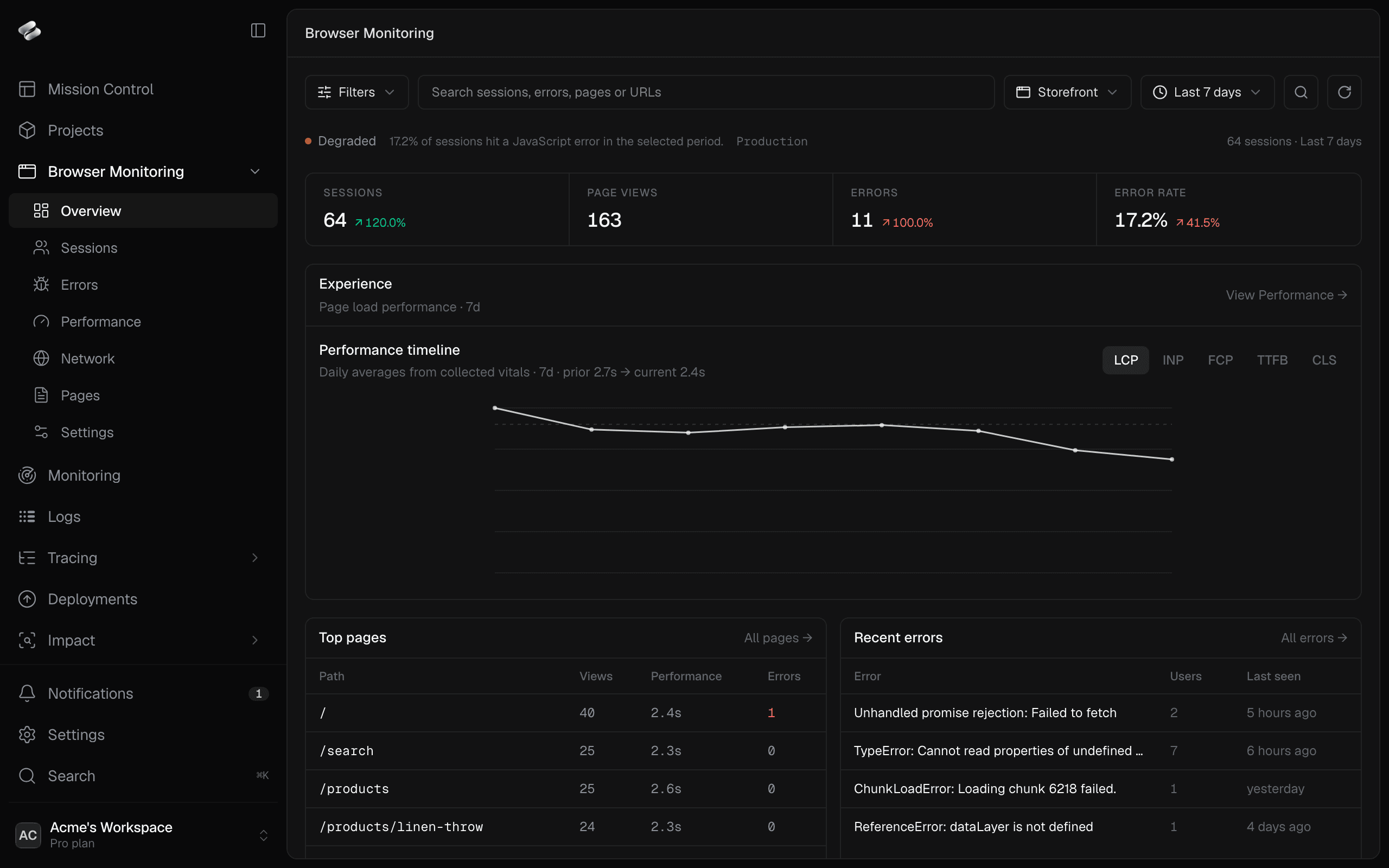Collapse the sidebar with the panel icon

258,30
